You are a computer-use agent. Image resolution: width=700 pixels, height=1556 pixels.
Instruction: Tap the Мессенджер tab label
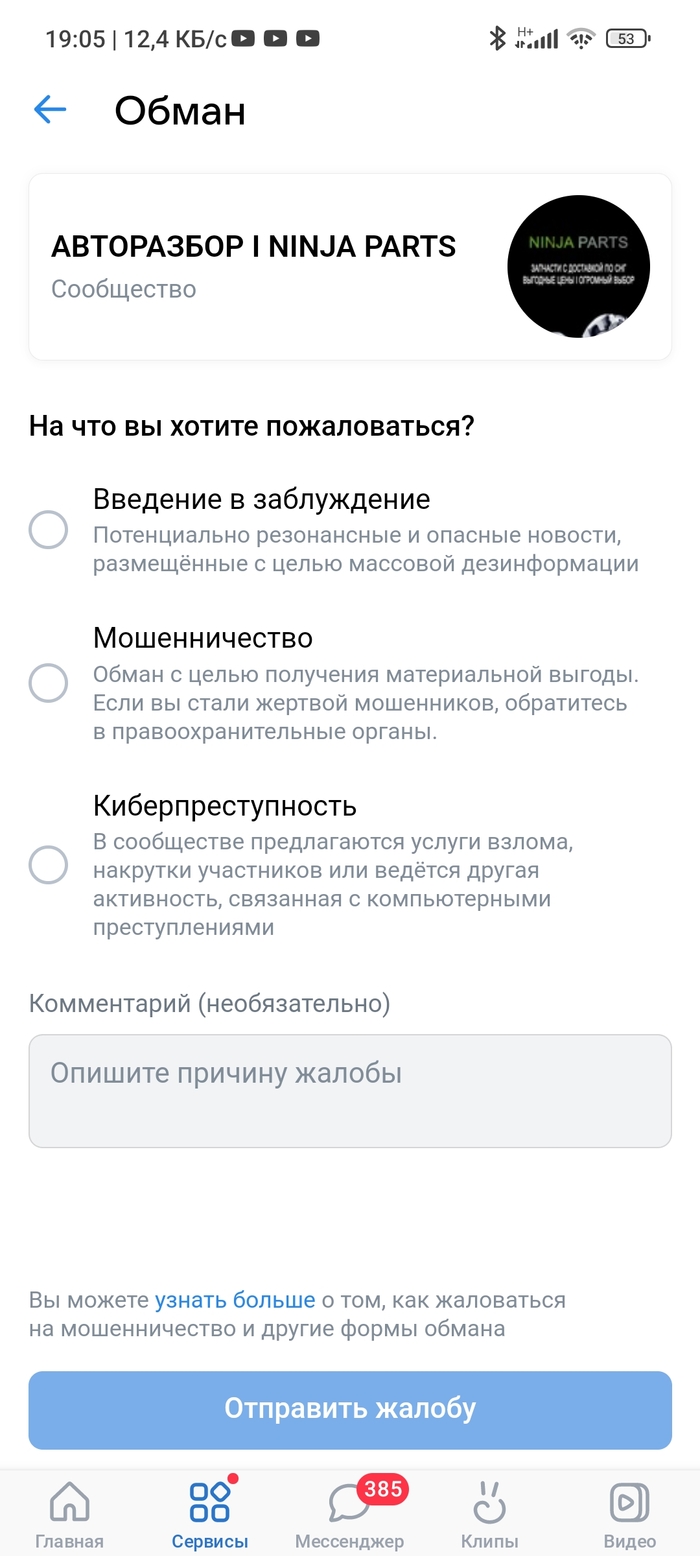[349, 1541]
